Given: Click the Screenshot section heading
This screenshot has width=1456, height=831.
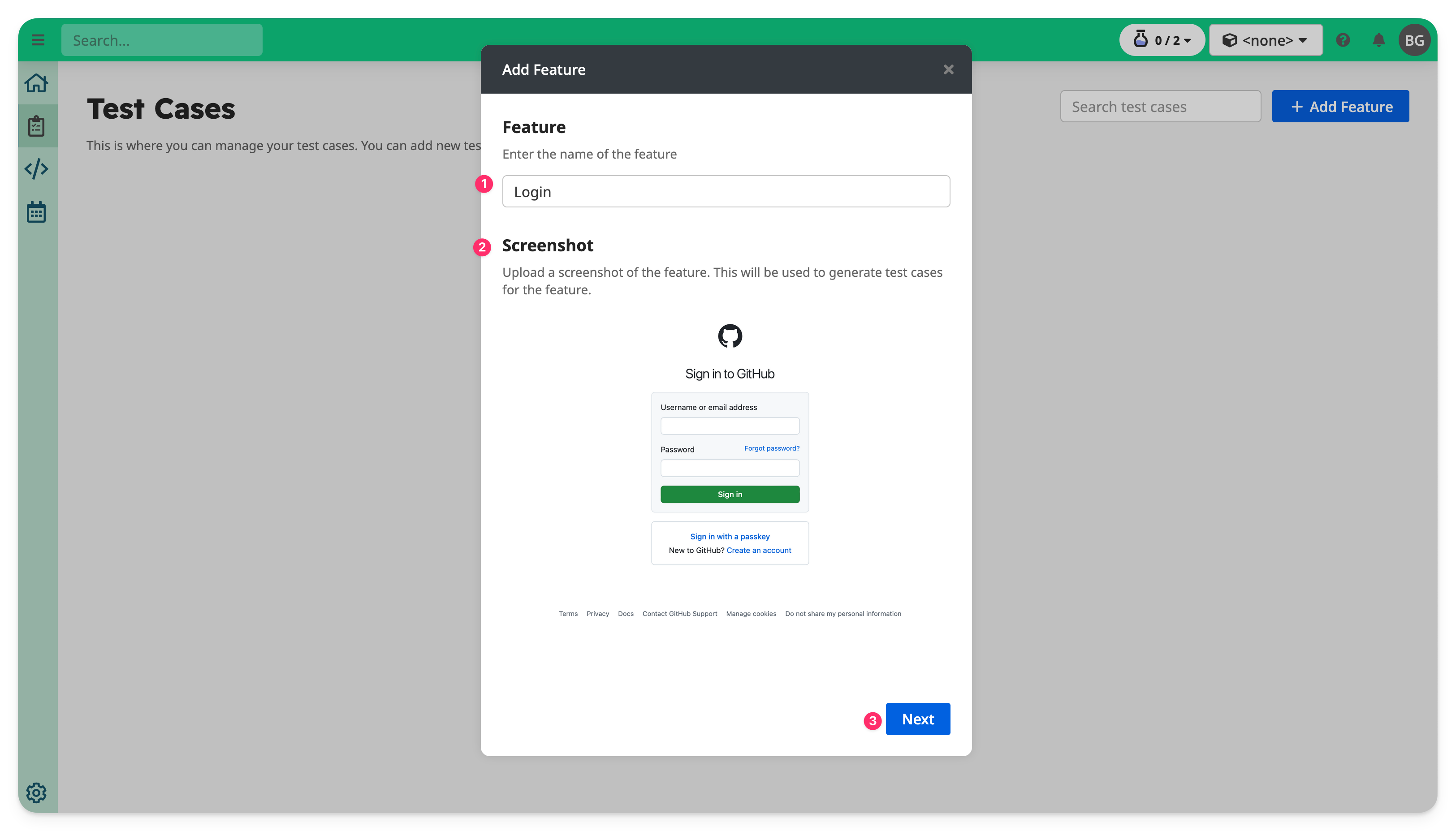Looking at the screenshot, I should pyautogui.click(x=547, y=245).
